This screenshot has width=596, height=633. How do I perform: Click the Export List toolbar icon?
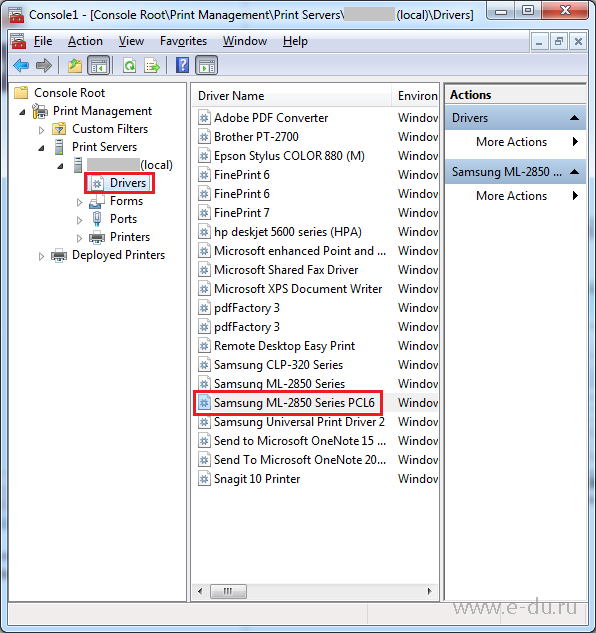(152, 65)
